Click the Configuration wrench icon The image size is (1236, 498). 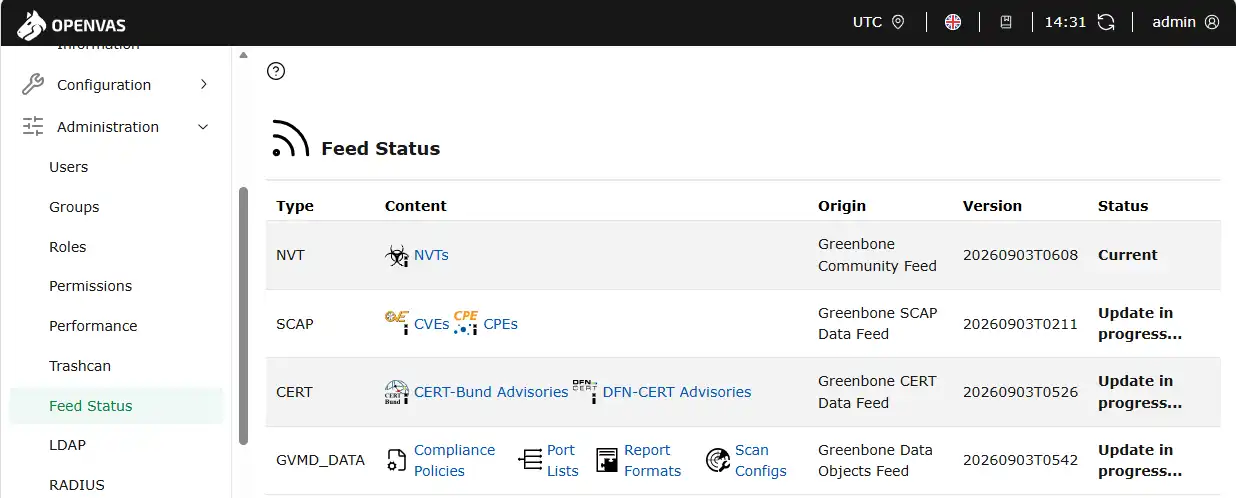pyautogui.click(x=33, y=85)
